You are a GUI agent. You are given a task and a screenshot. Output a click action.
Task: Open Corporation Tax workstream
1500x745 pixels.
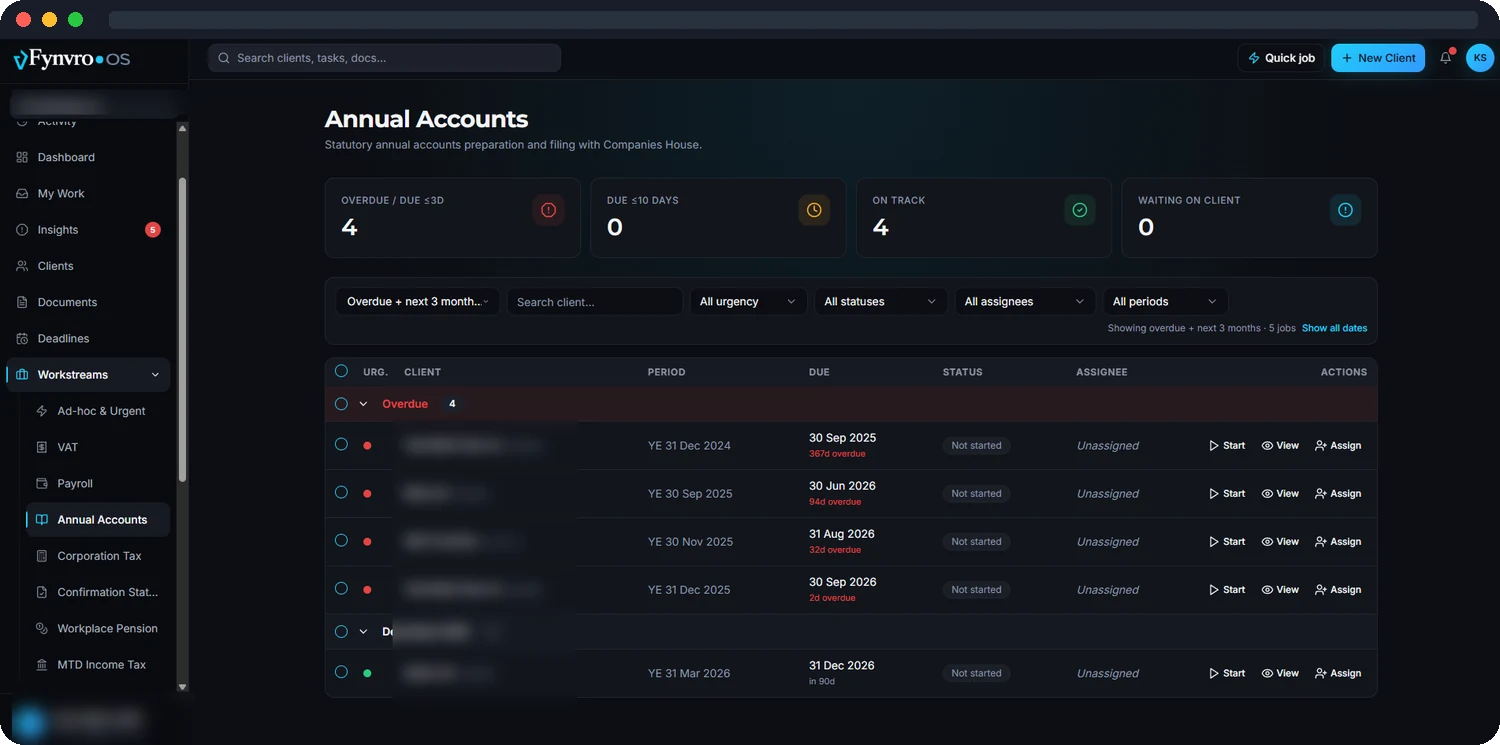[x=98, y=556]
